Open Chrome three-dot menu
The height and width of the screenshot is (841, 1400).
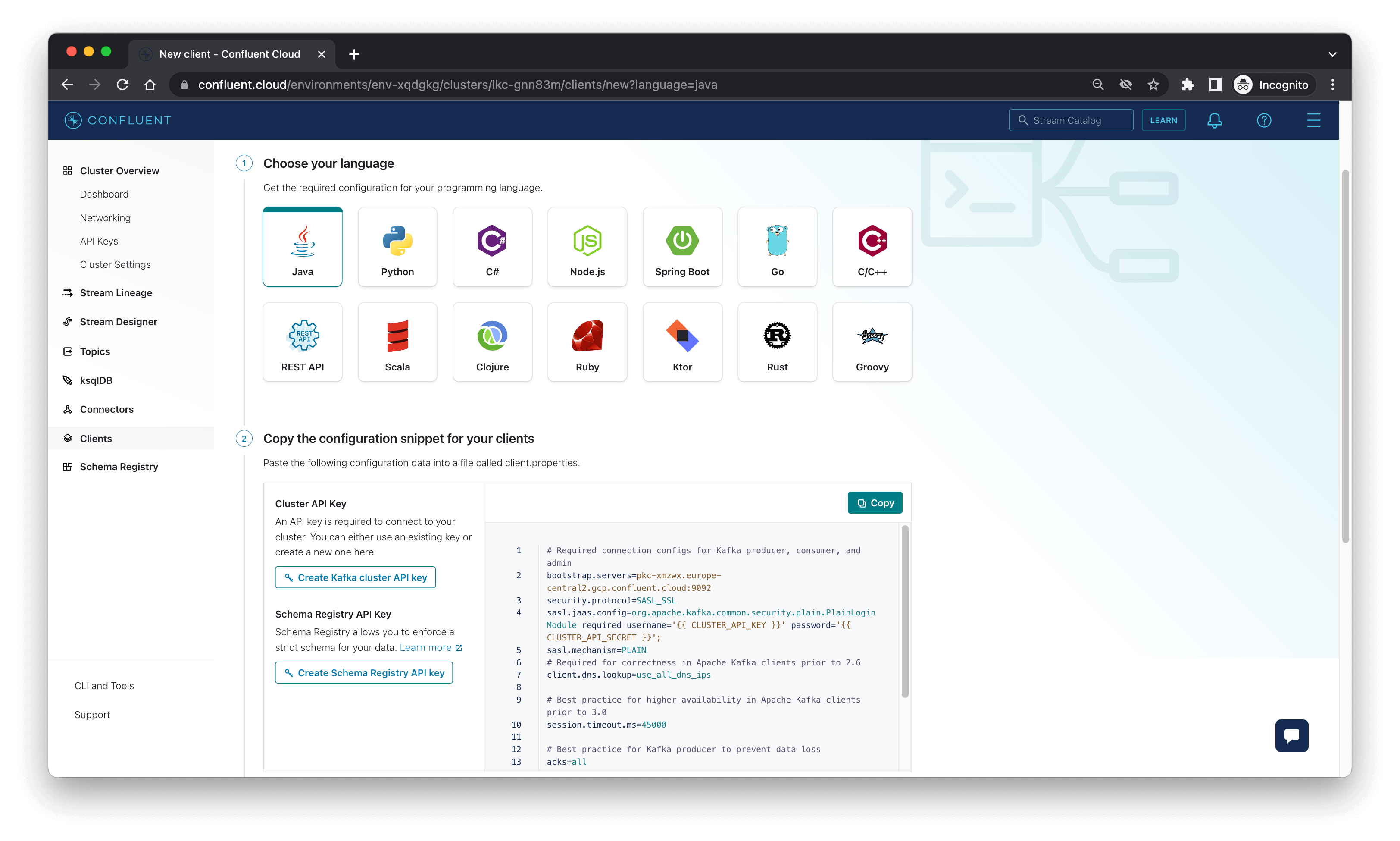1332,85
